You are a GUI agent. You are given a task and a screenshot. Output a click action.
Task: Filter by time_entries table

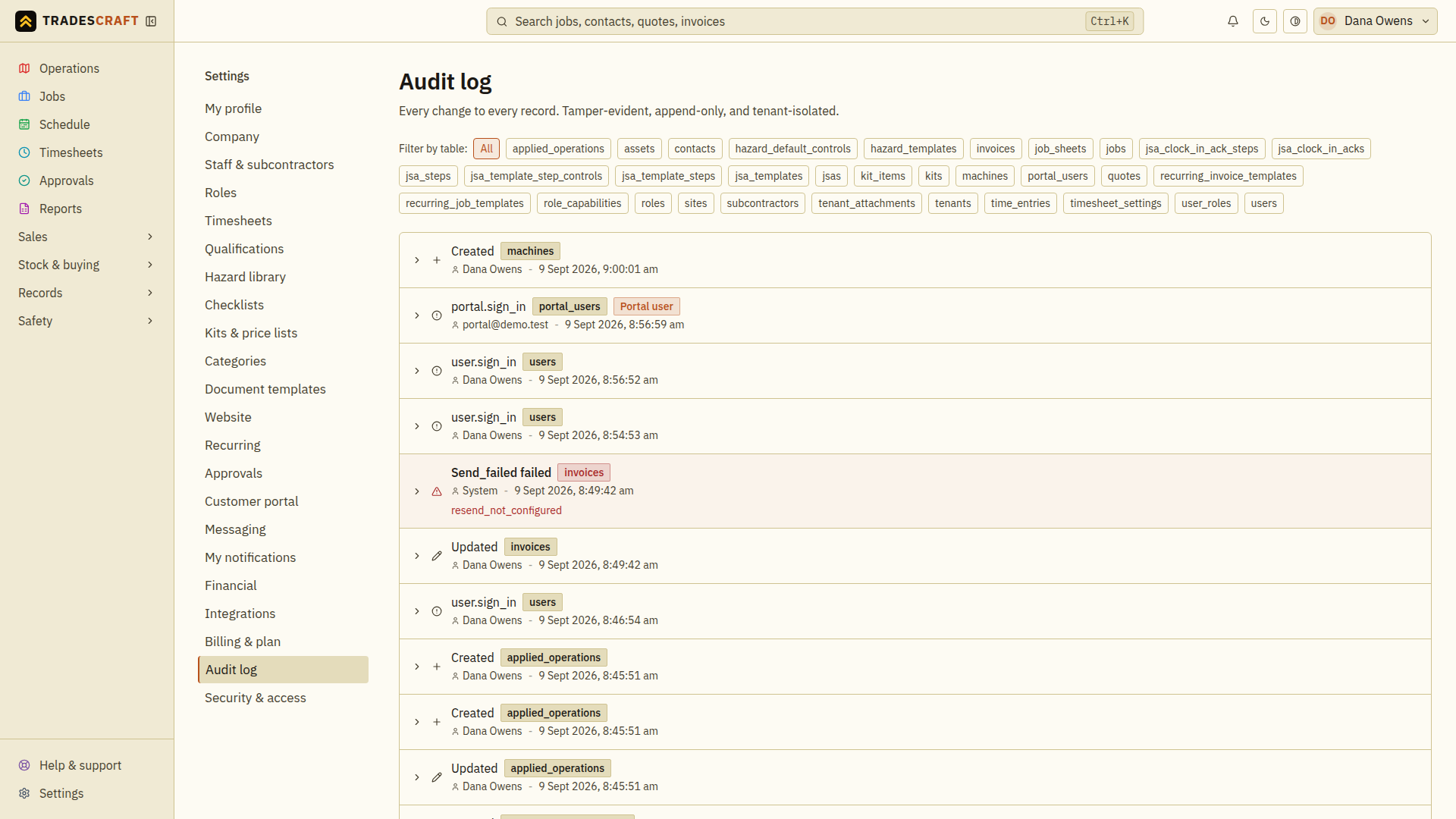click(x=1020, y=203)
